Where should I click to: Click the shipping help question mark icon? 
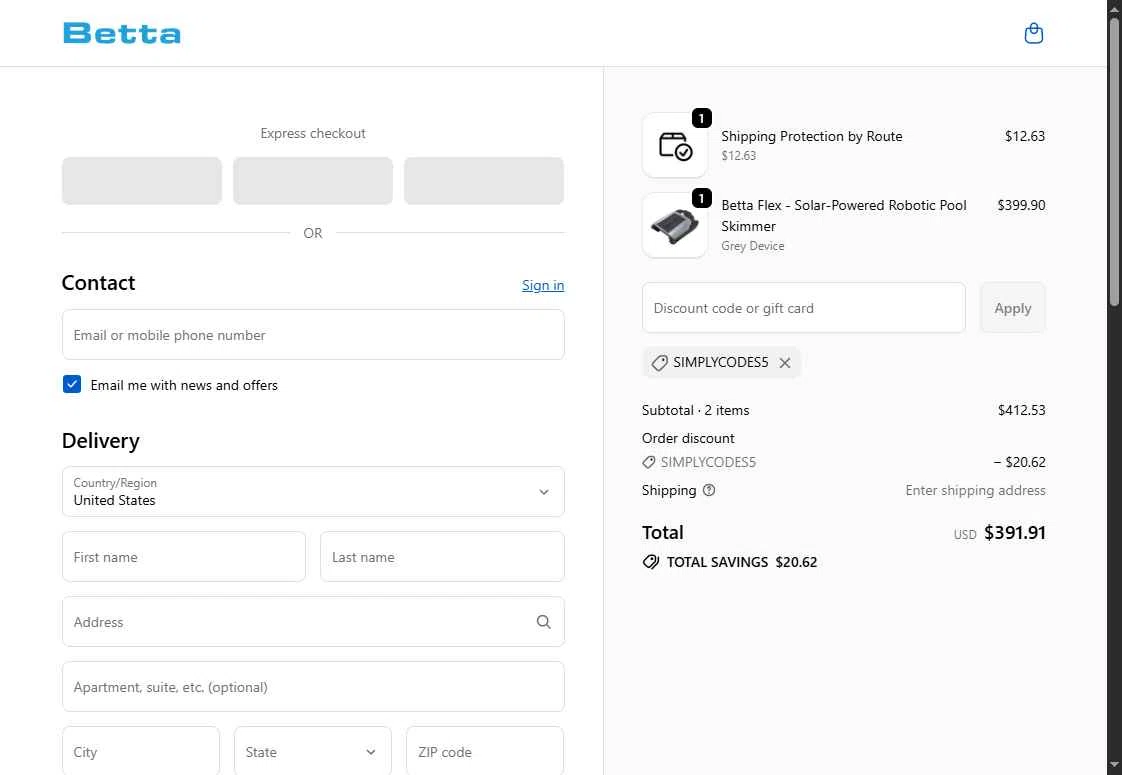point(708,490)
